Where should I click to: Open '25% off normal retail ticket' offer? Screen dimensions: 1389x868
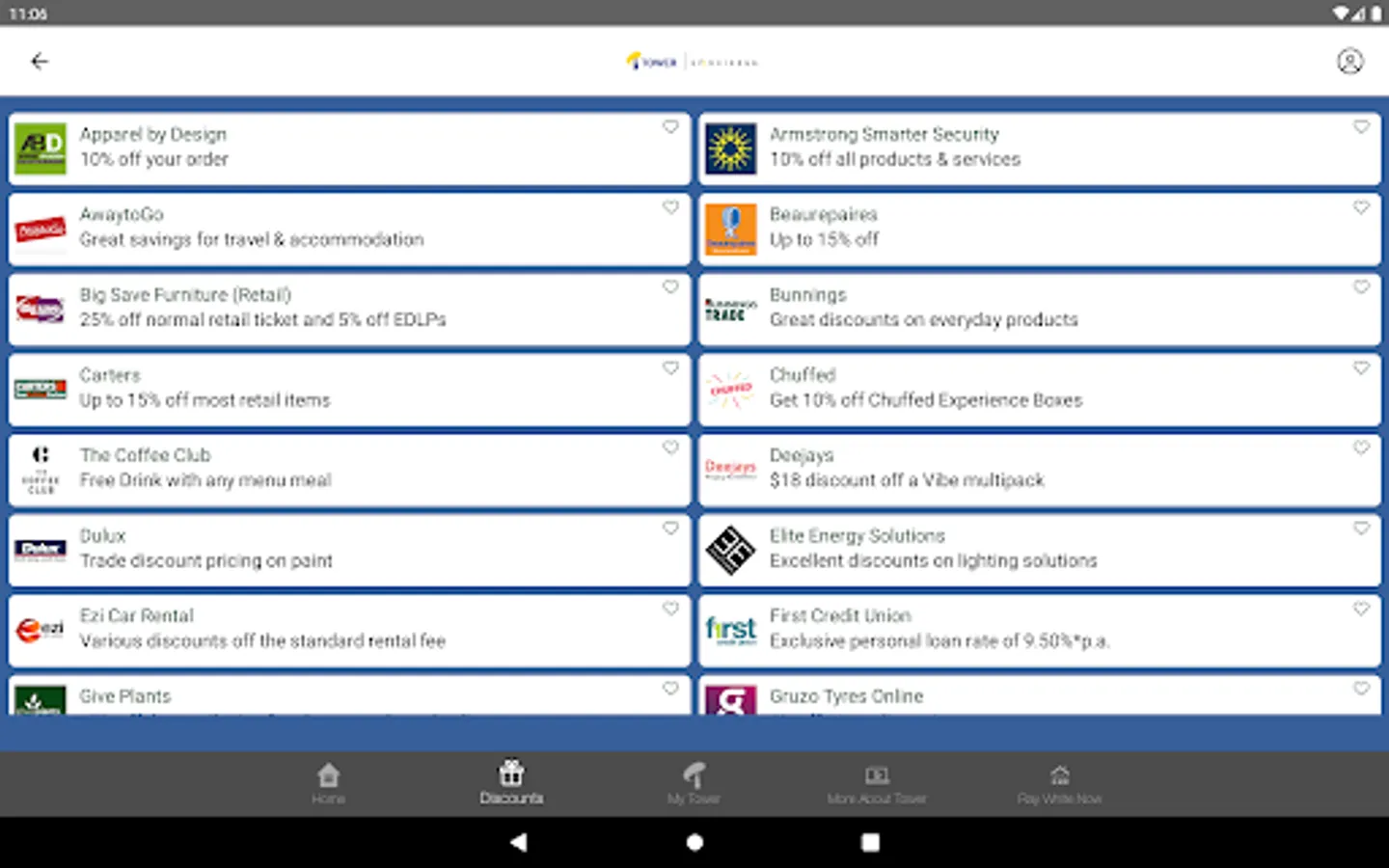tap(263, 320)
